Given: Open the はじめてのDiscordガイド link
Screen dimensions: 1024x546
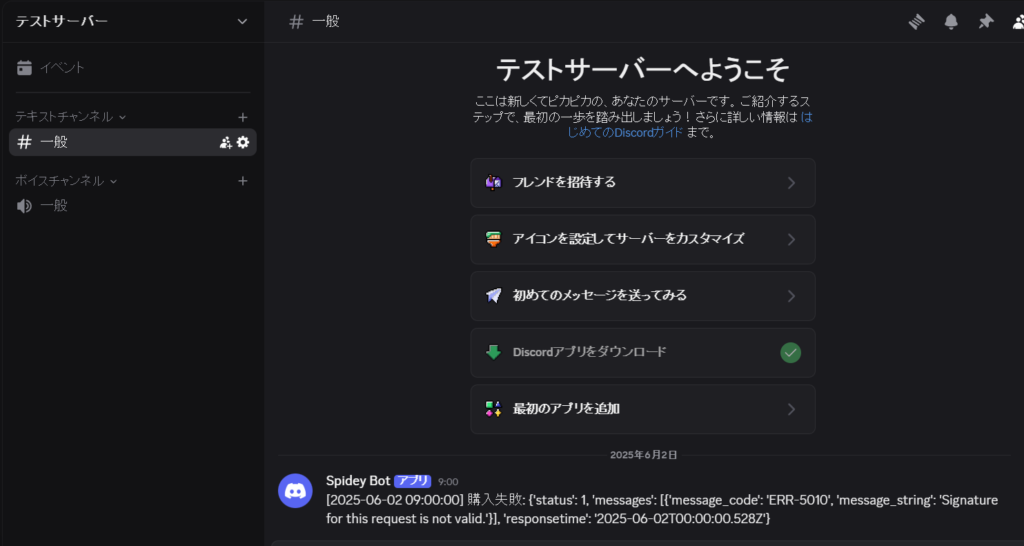Looking at the screenshot, I should [625, 133].
